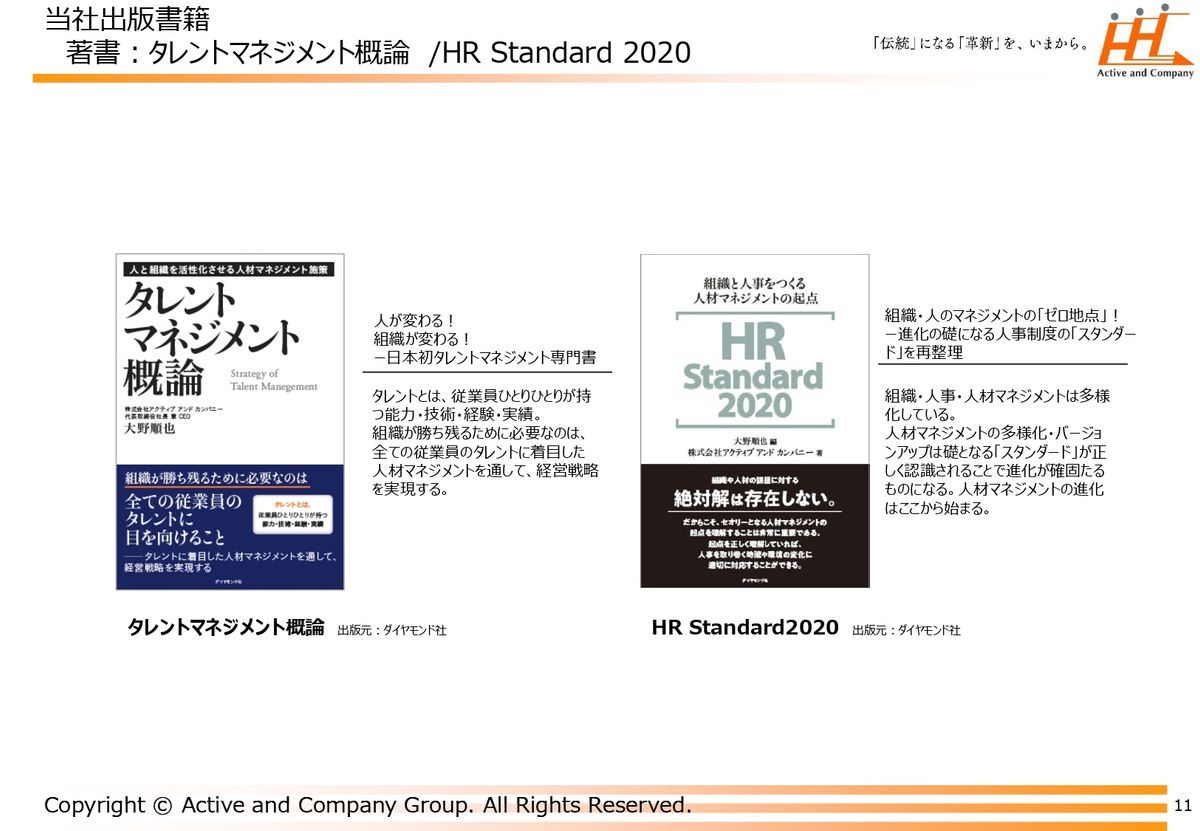
Task: Click the subtitle line starting with 著書
Action: (x=378, y=53)
